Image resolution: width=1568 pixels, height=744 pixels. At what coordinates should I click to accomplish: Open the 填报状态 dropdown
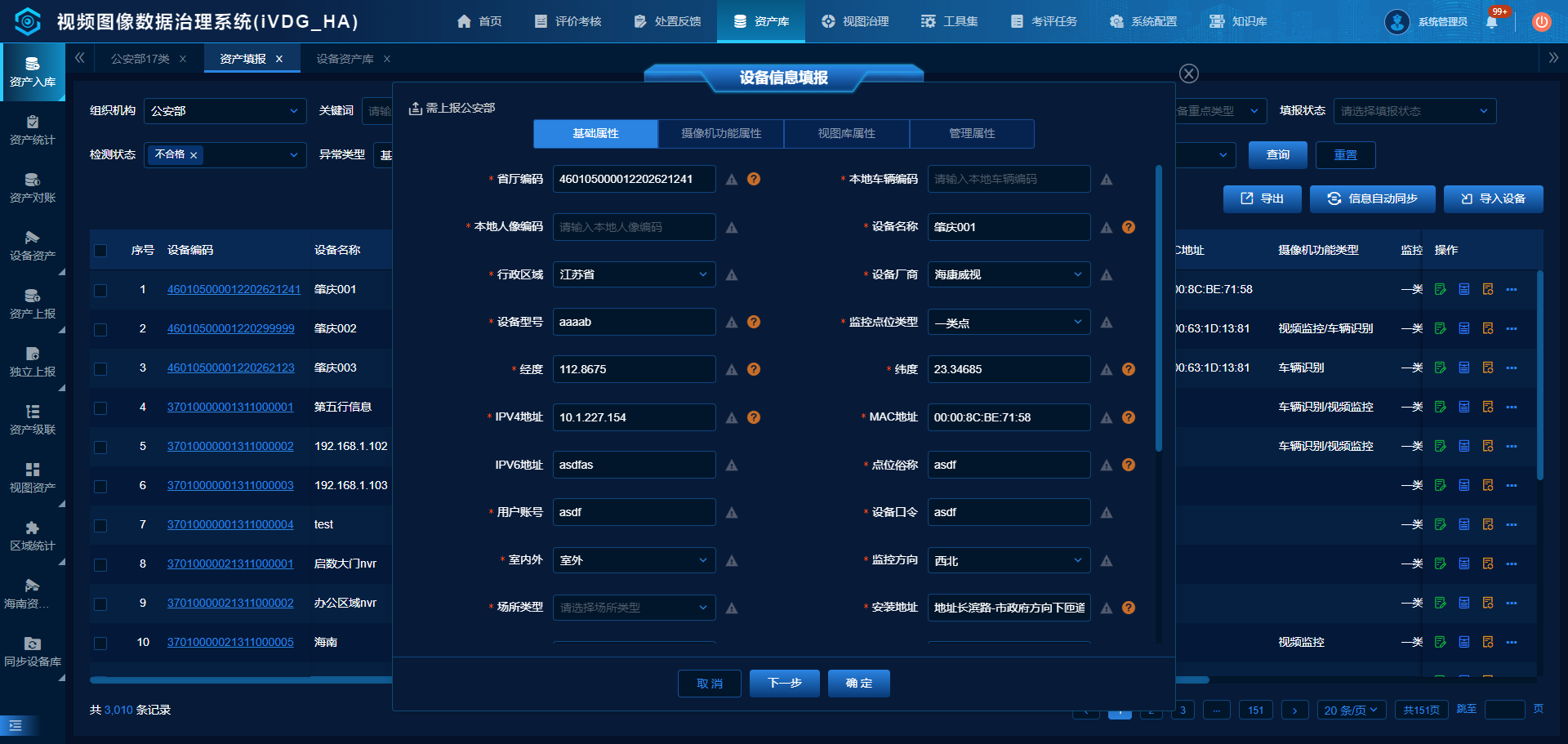pos(1415,111)
